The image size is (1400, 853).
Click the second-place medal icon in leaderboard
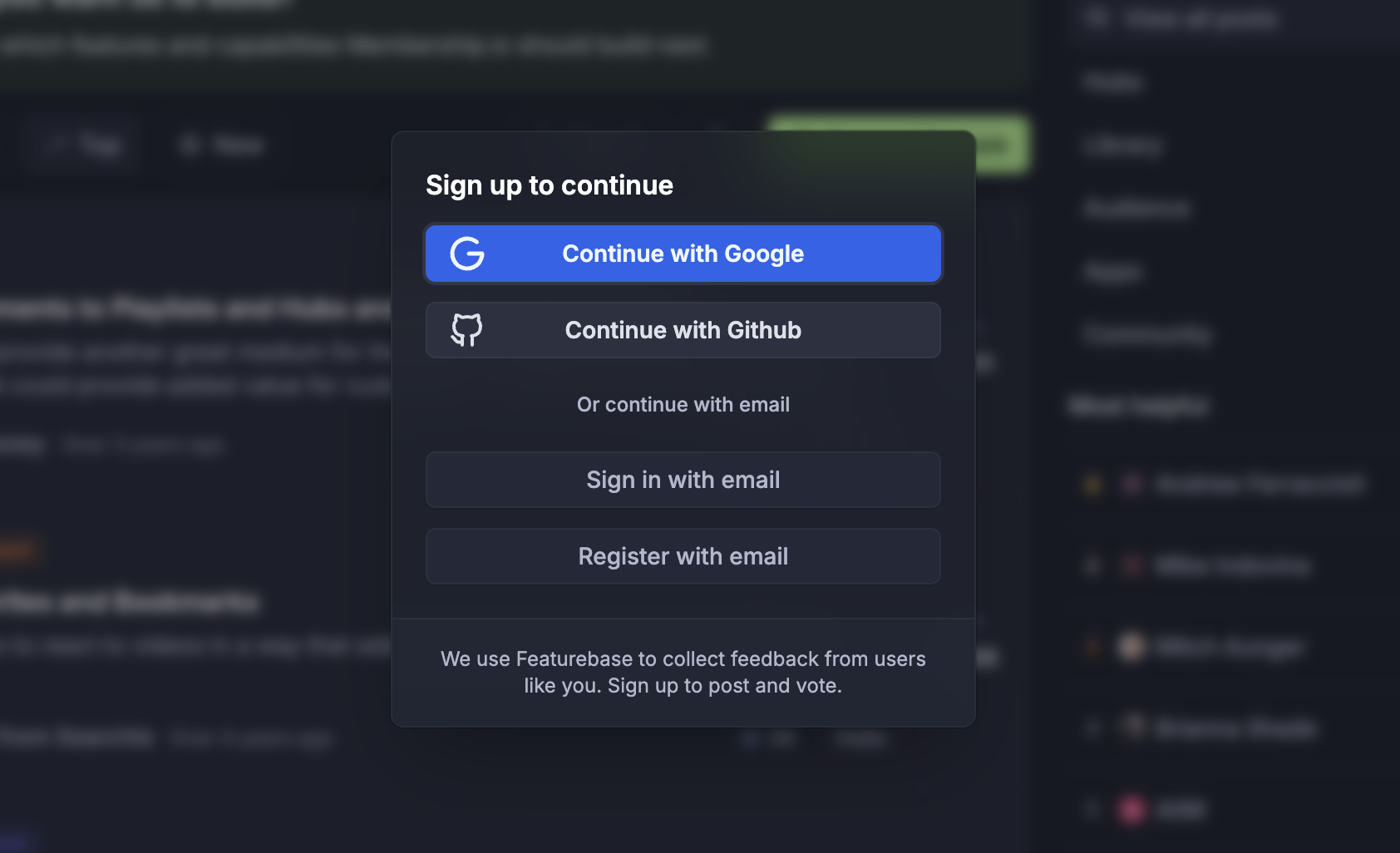1092,565
